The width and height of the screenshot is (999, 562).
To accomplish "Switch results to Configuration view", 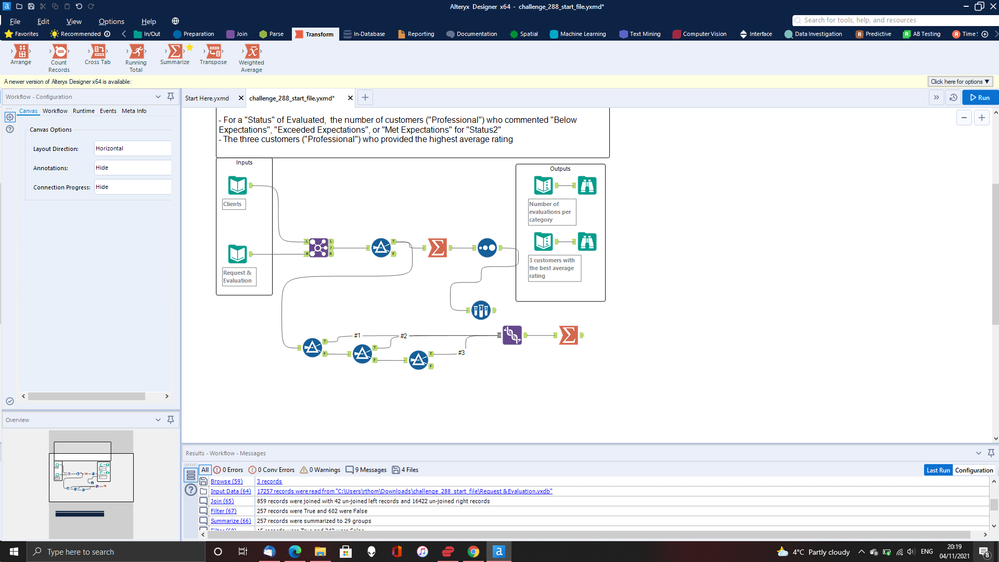I will [x=974, y=470].
